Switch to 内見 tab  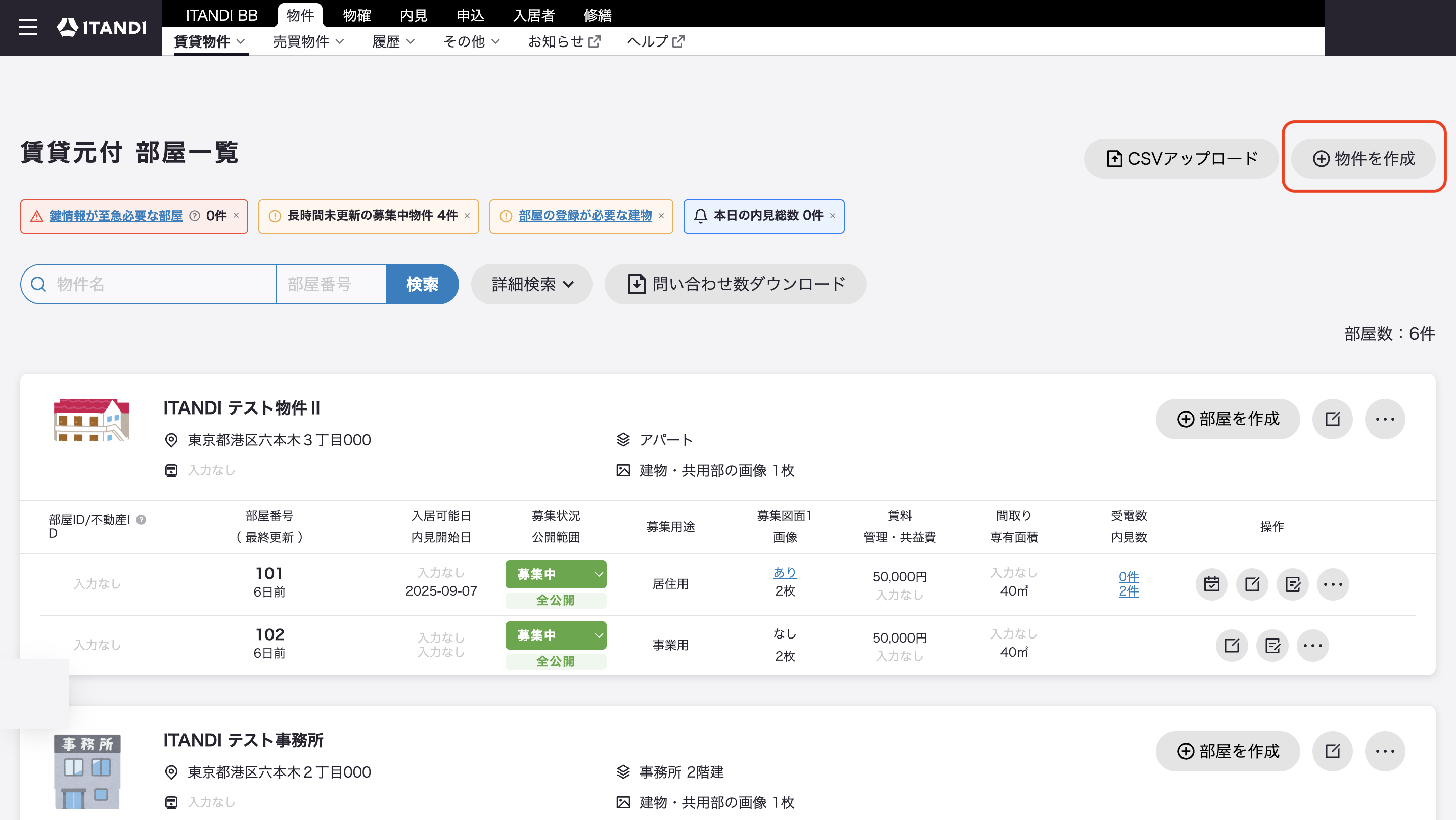(x=414, y=15)
